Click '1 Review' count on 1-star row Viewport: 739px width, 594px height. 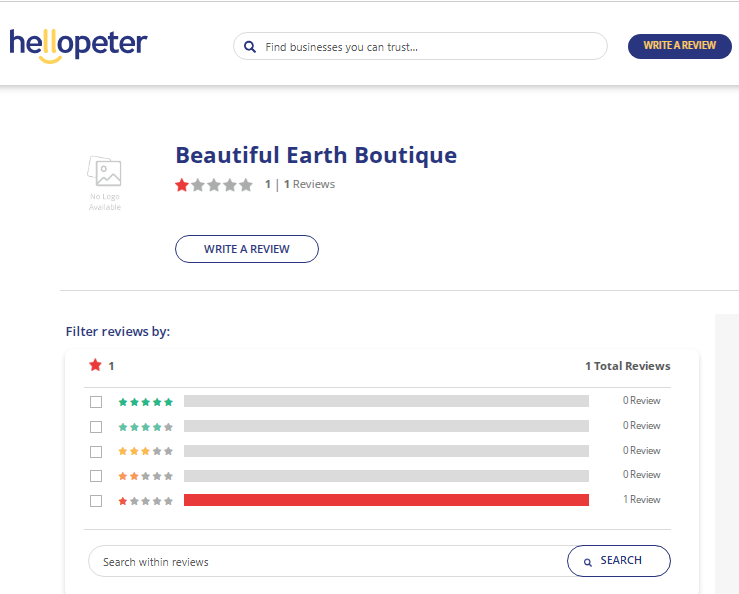click(642, 500)
